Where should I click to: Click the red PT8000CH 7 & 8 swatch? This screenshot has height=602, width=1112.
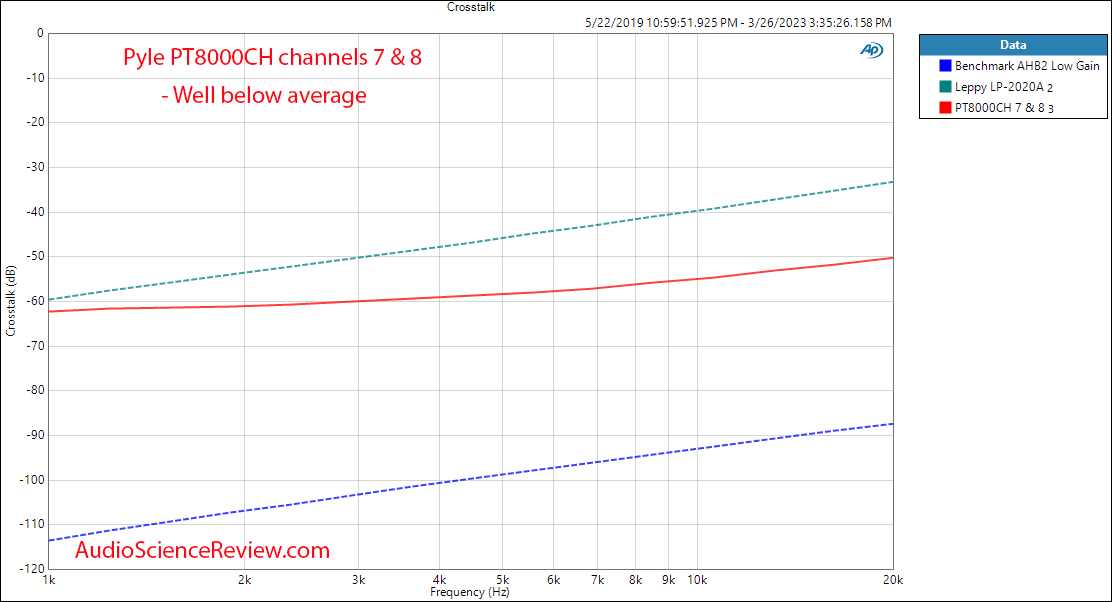(x=945, y=108)
